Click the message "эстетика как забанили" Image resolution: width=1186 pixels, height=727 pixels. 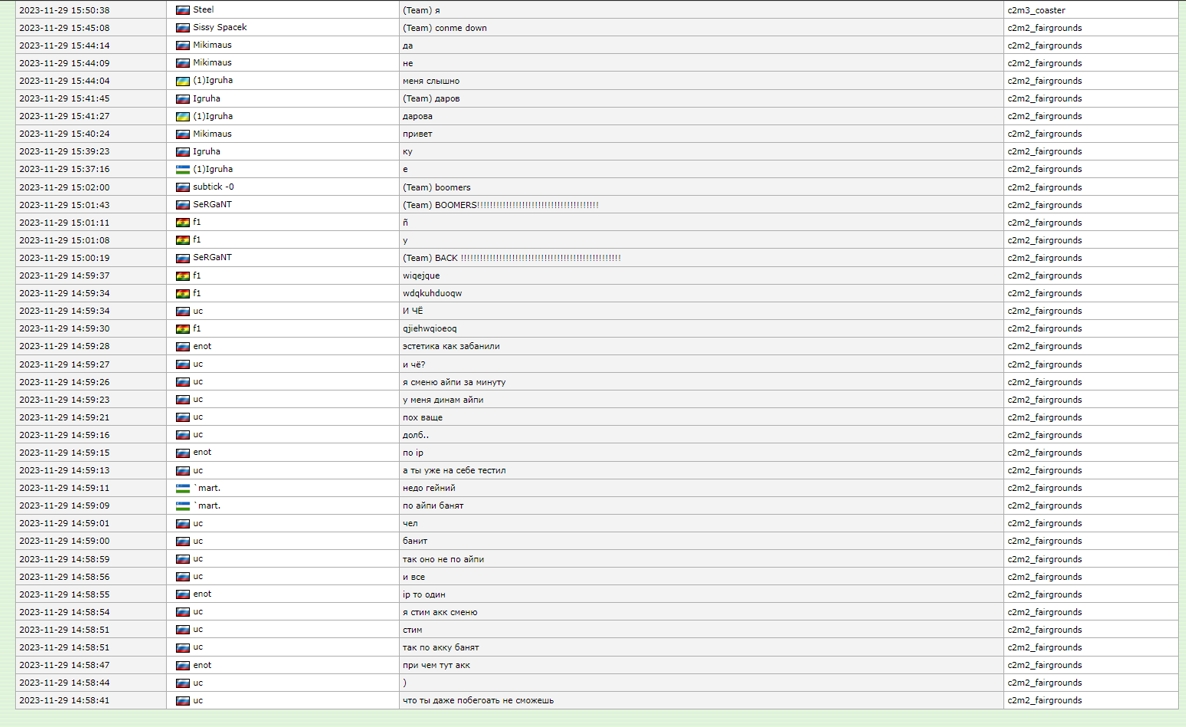[x=451, y=346]
